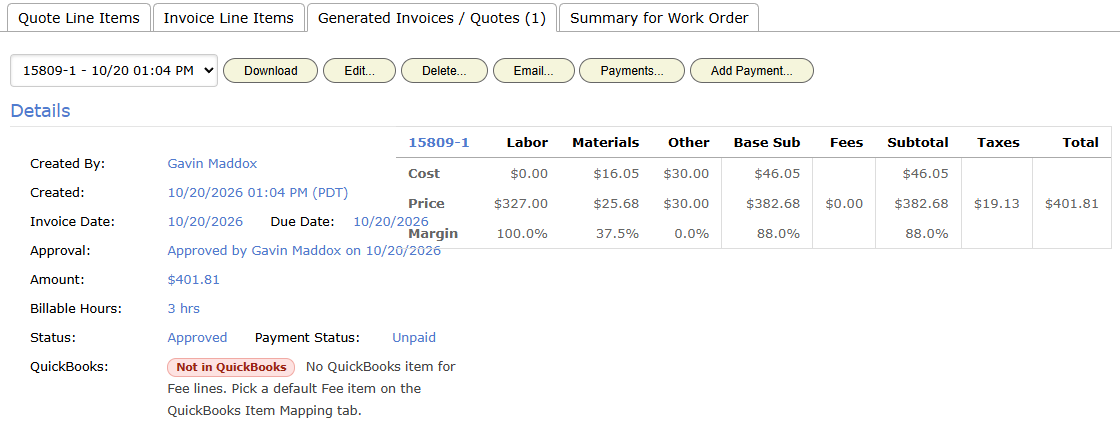Click the Labor cost $0.00 cell
The width and height of the screenshot is (1120, 430).
click(x=529, y=174)
